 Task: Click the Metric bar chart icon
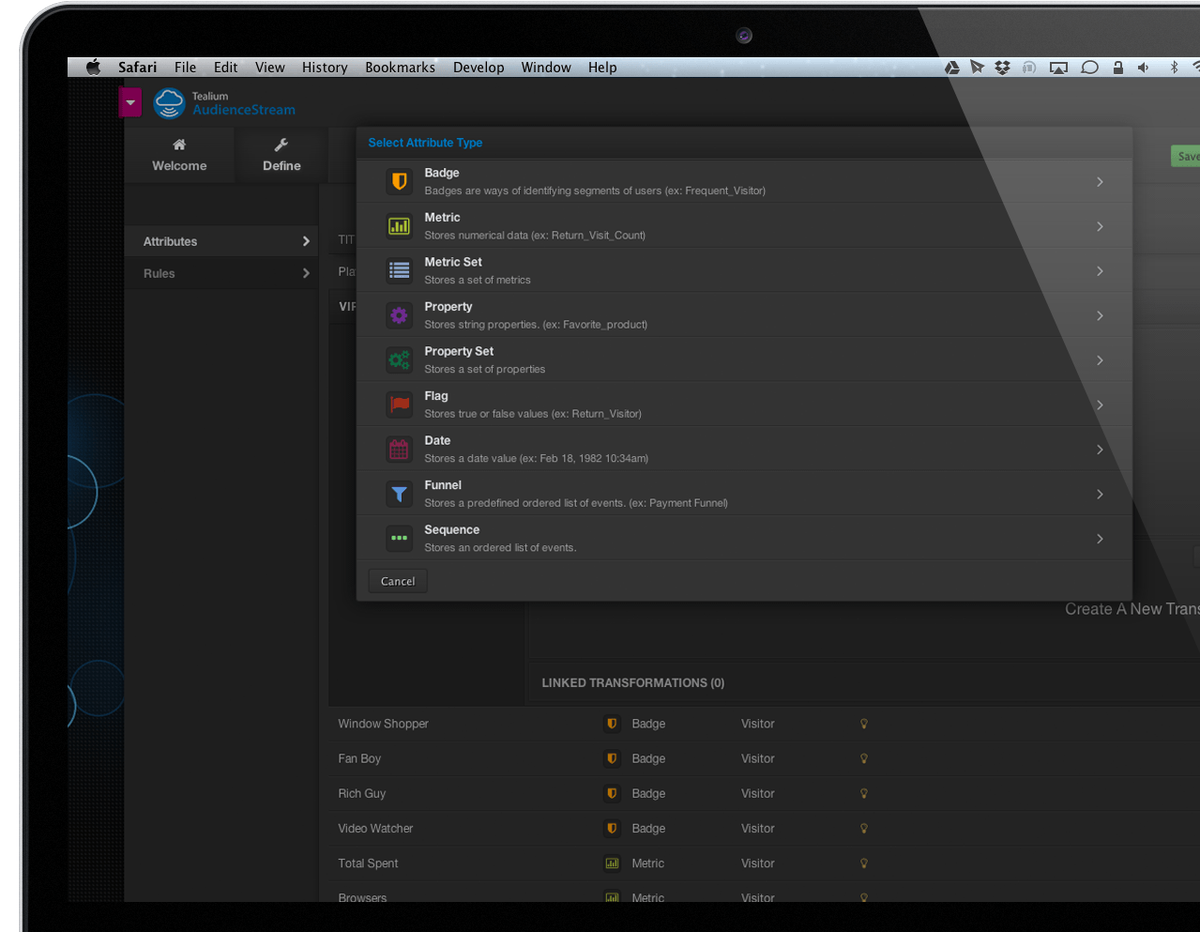pyautogui.click(x=399, y=226)
